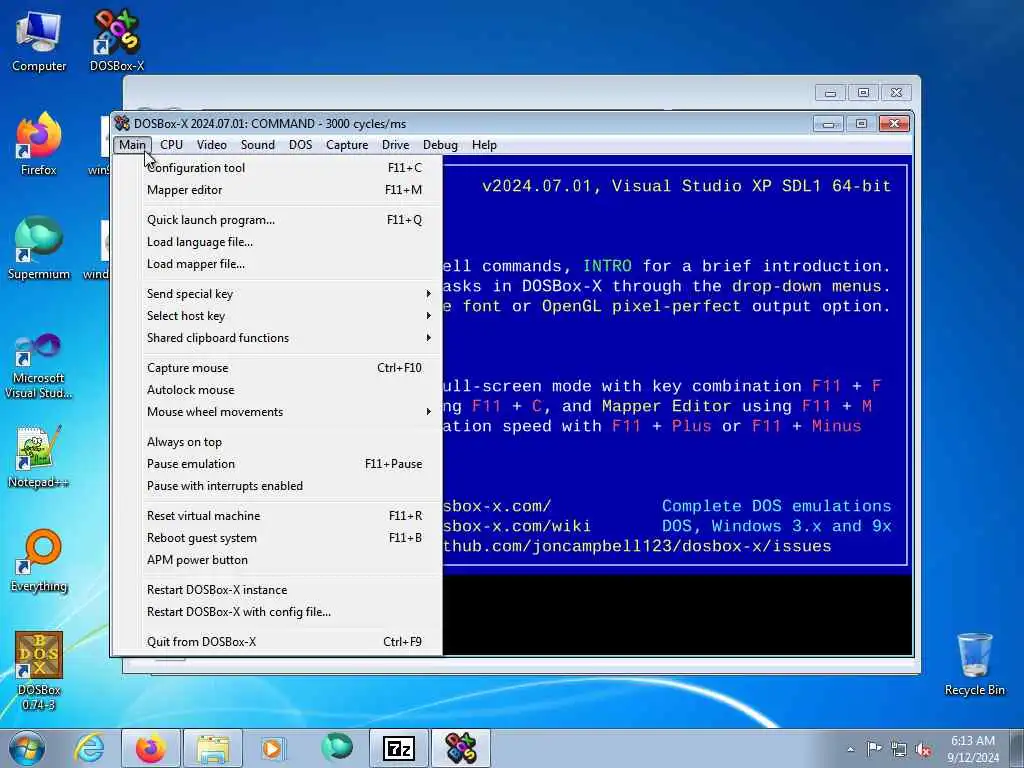Select the Notepad++ desktop shortcut
The width and height of the screenshot is (1024, 768).
[39, 457]
